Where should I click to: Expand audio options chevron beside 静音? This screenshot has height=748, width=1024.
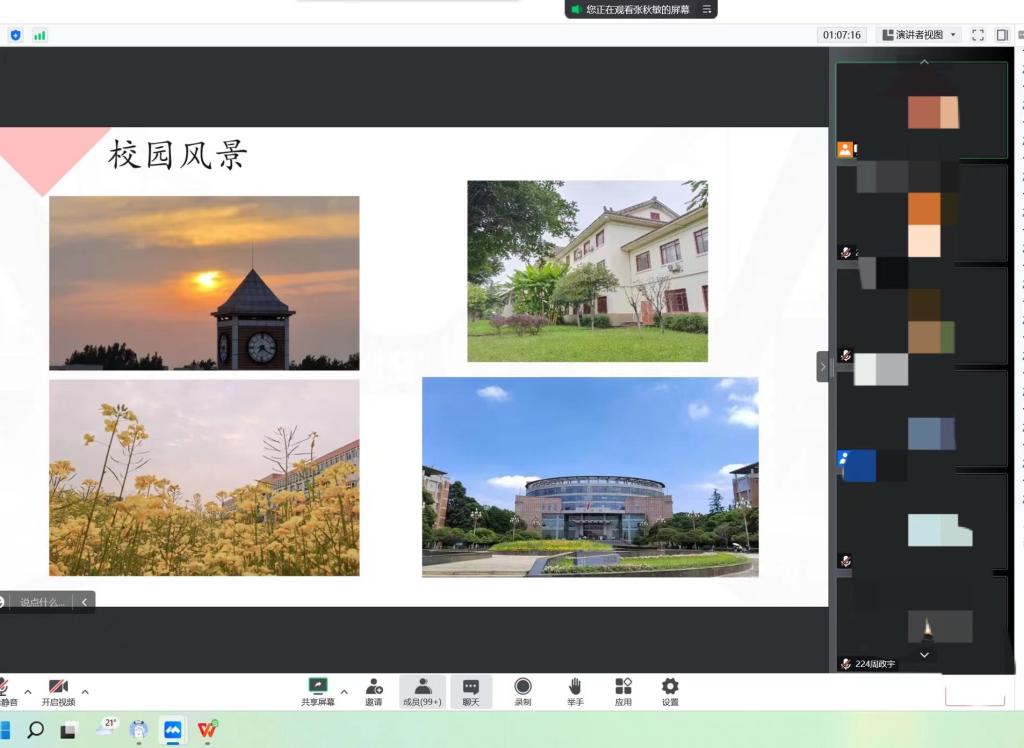[x=27, y=690]
